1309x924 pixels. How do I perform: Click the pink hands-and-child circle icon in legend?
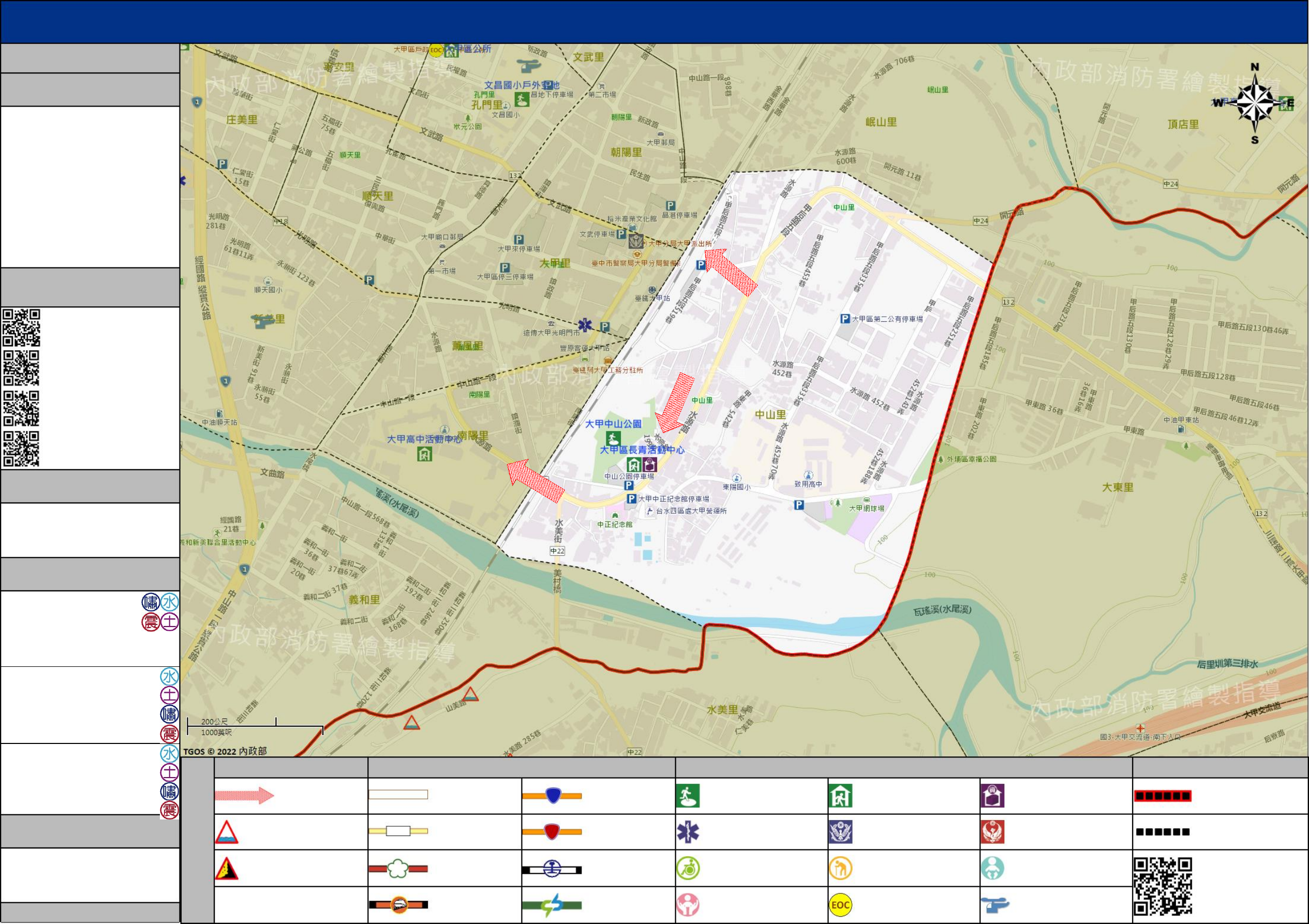pos(688,905)
